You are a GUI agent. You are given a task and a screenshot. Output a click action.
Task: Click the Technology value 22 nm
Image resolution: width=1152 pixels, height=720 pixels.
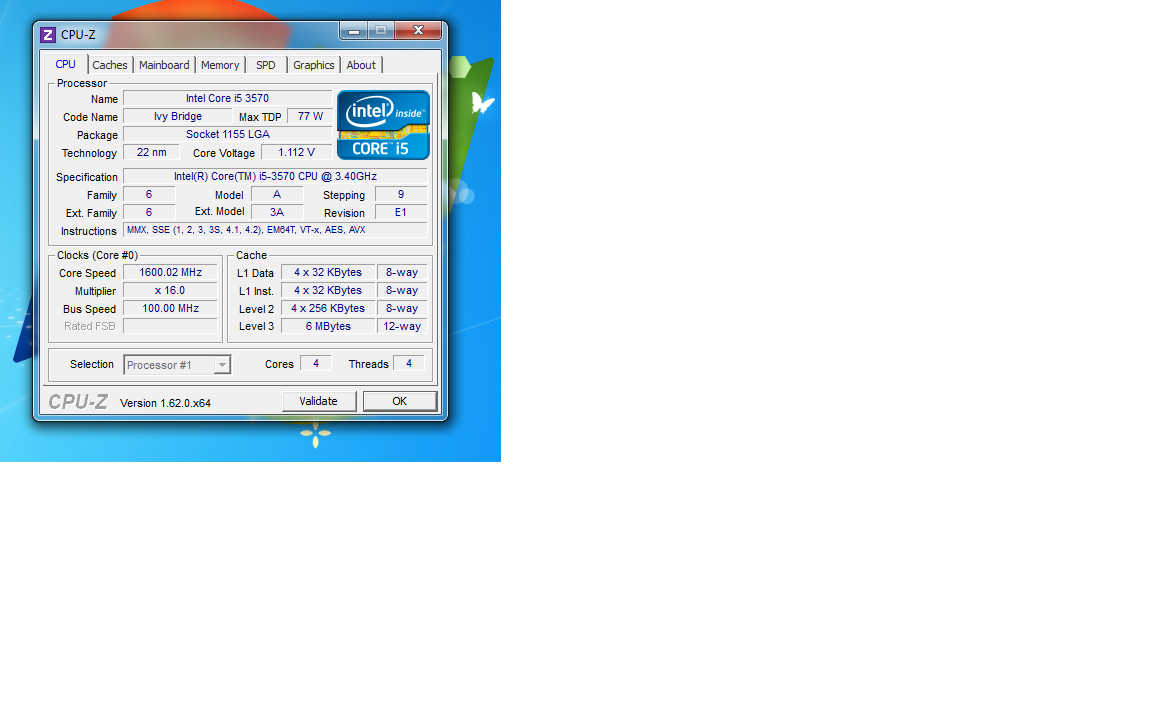pos(151,152)
